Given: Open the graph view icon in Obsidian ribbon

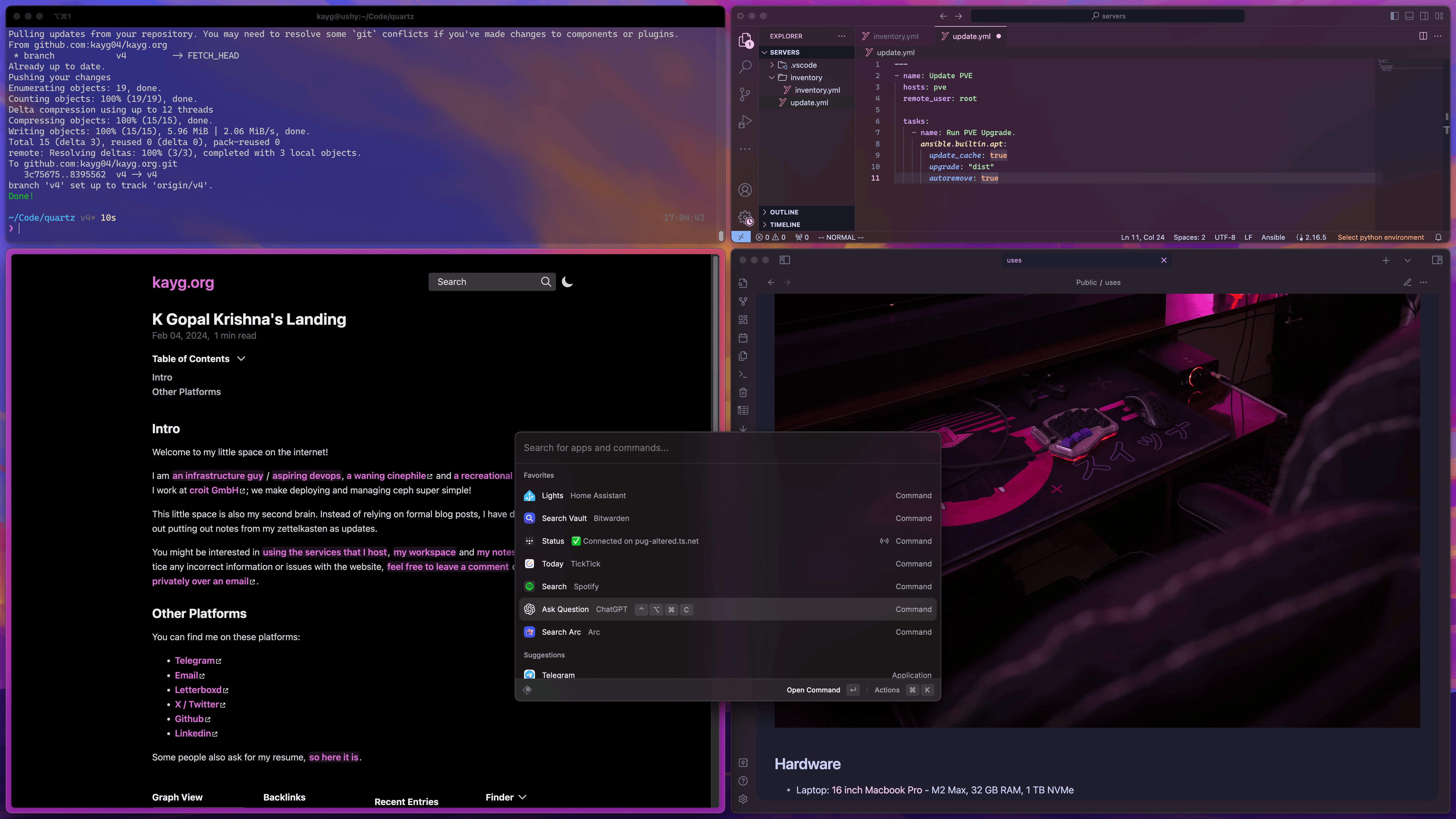Looking at the screenshot, I should (743, 301).
